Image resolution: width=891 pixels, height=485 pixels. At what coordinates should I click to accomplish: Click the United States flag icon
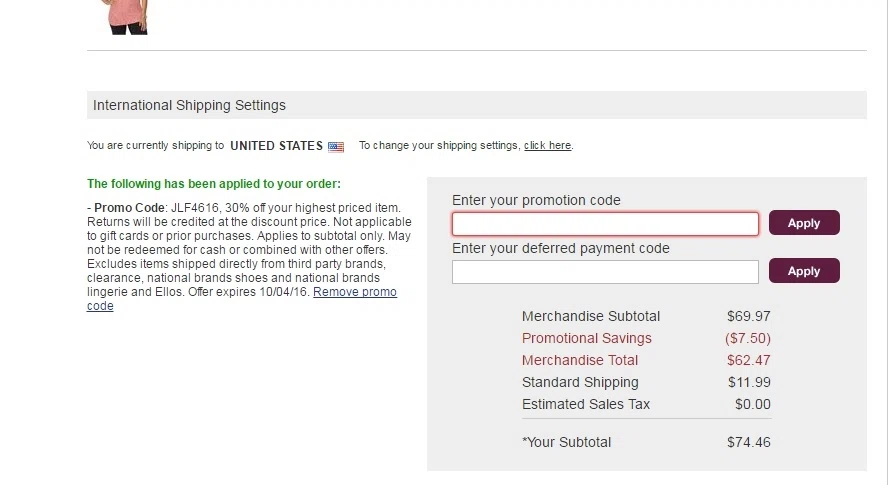[336, 147]
